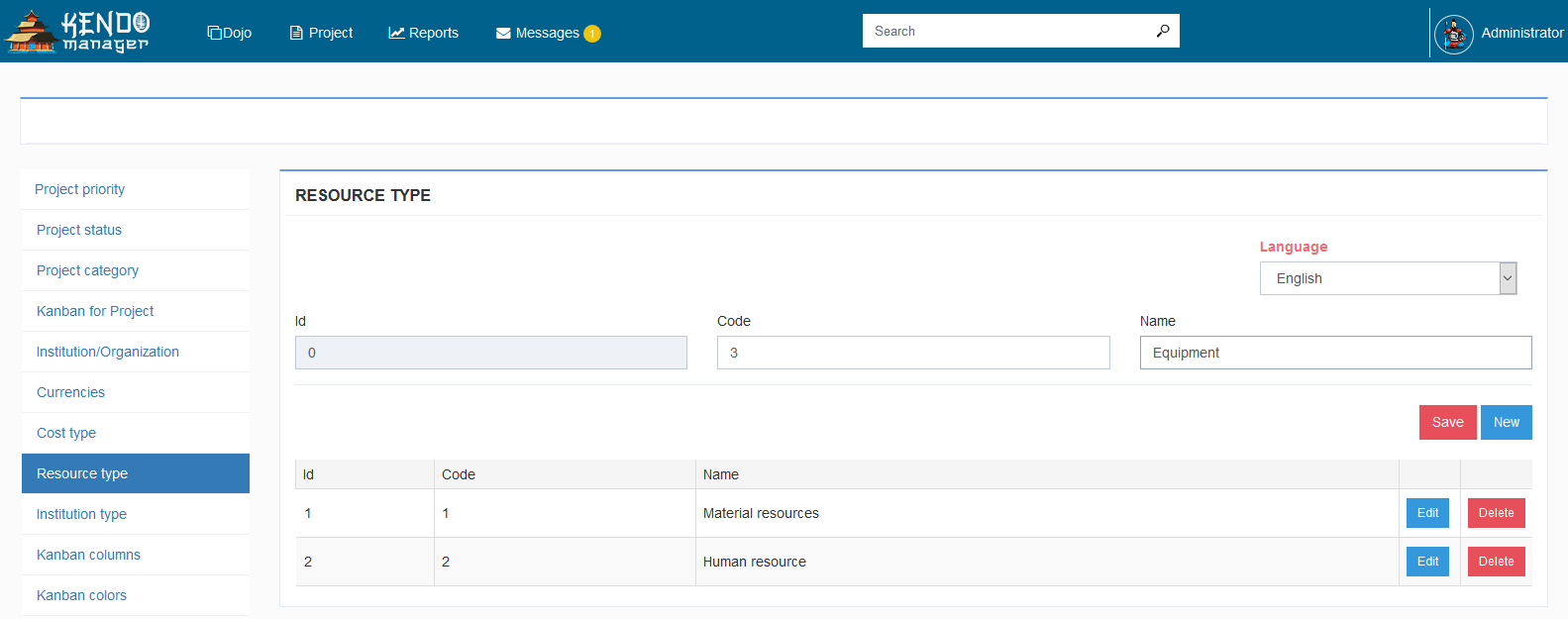Click the search magnifier icon

[x=1163, y=31]
